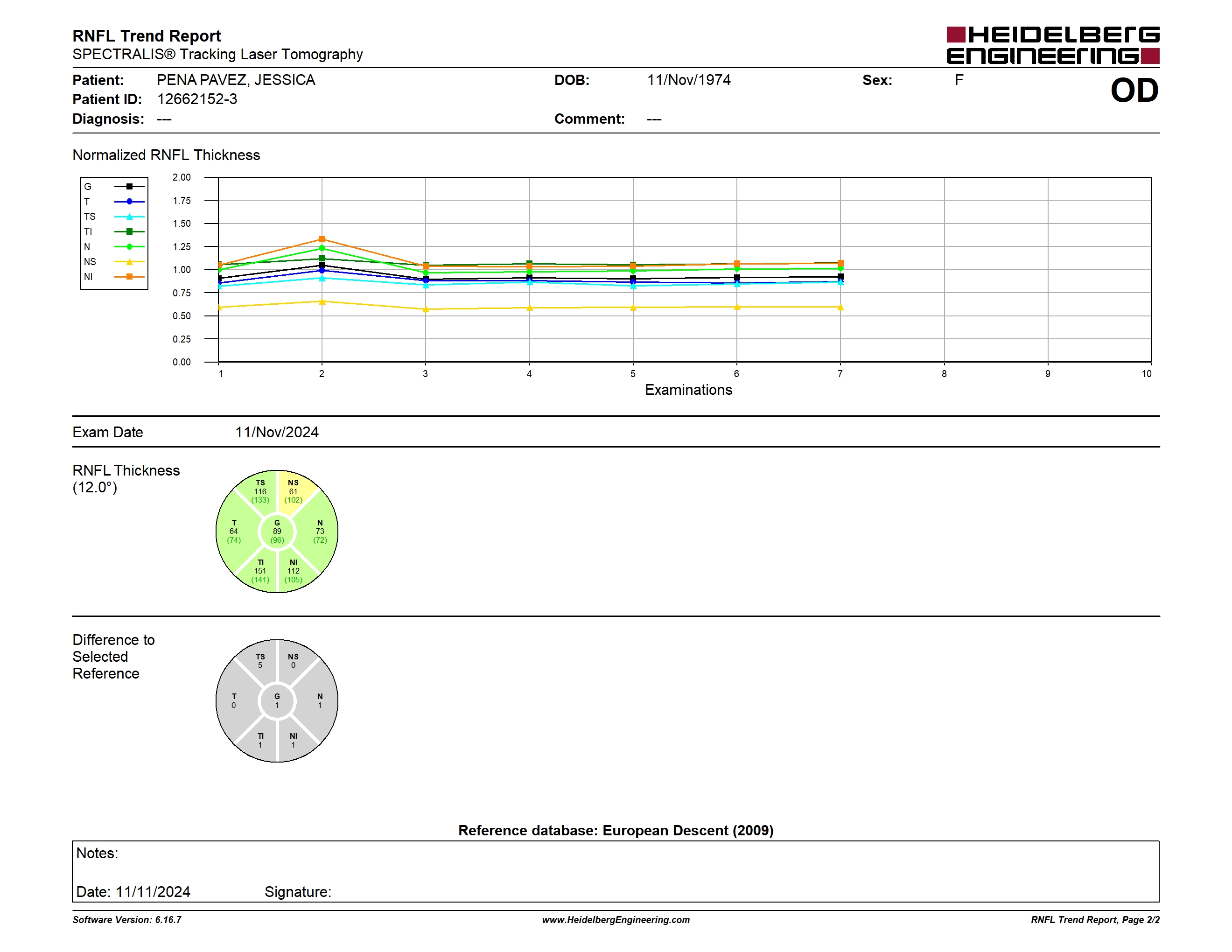Viewport: 1232px width, 952px height.
Task: Click Exam Date value '11/Nov/2024'
Action: 277,432
